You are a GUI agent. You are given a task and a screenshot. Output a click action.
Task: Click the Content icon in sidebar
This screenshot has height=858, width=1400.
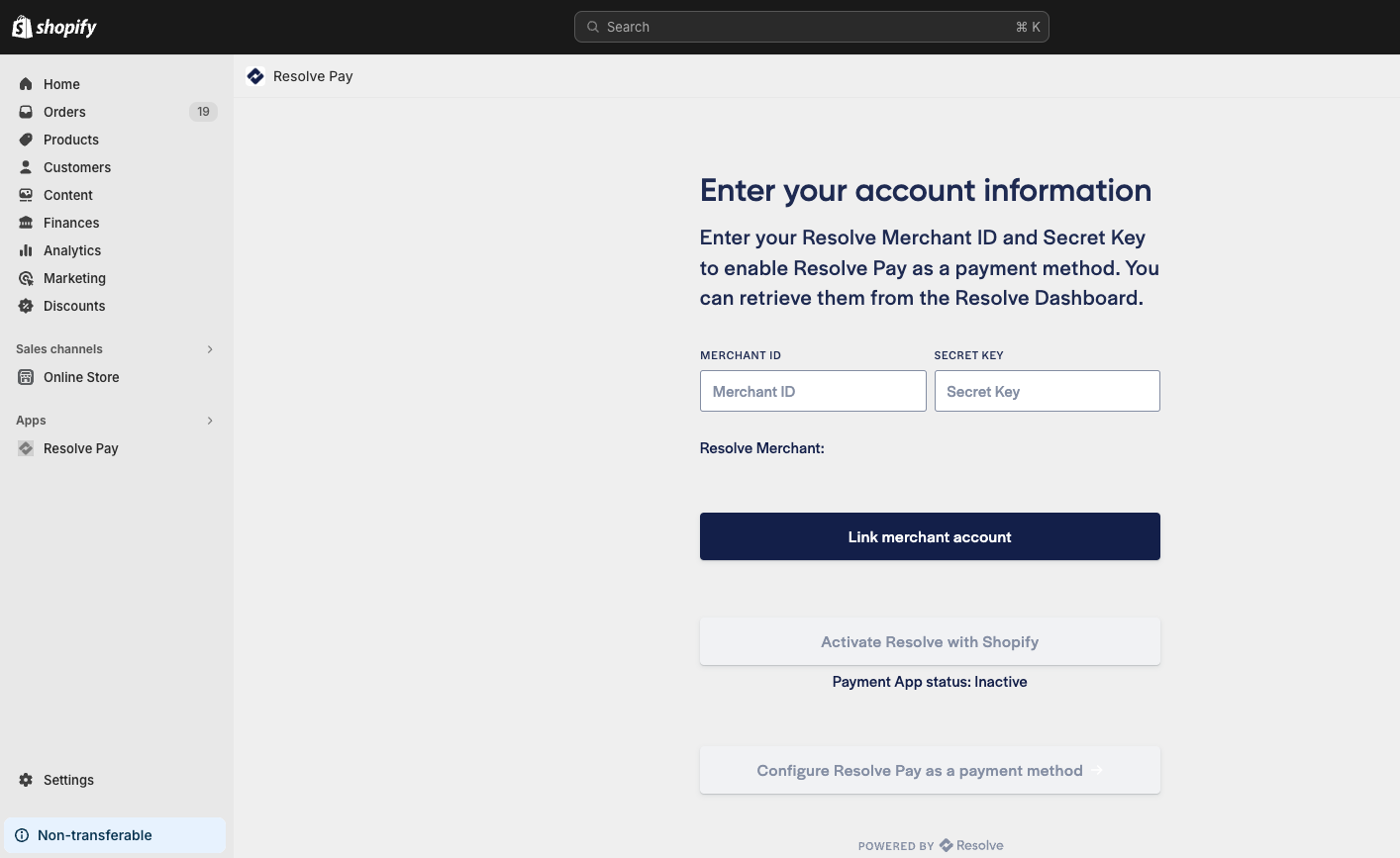coord(26,195)
